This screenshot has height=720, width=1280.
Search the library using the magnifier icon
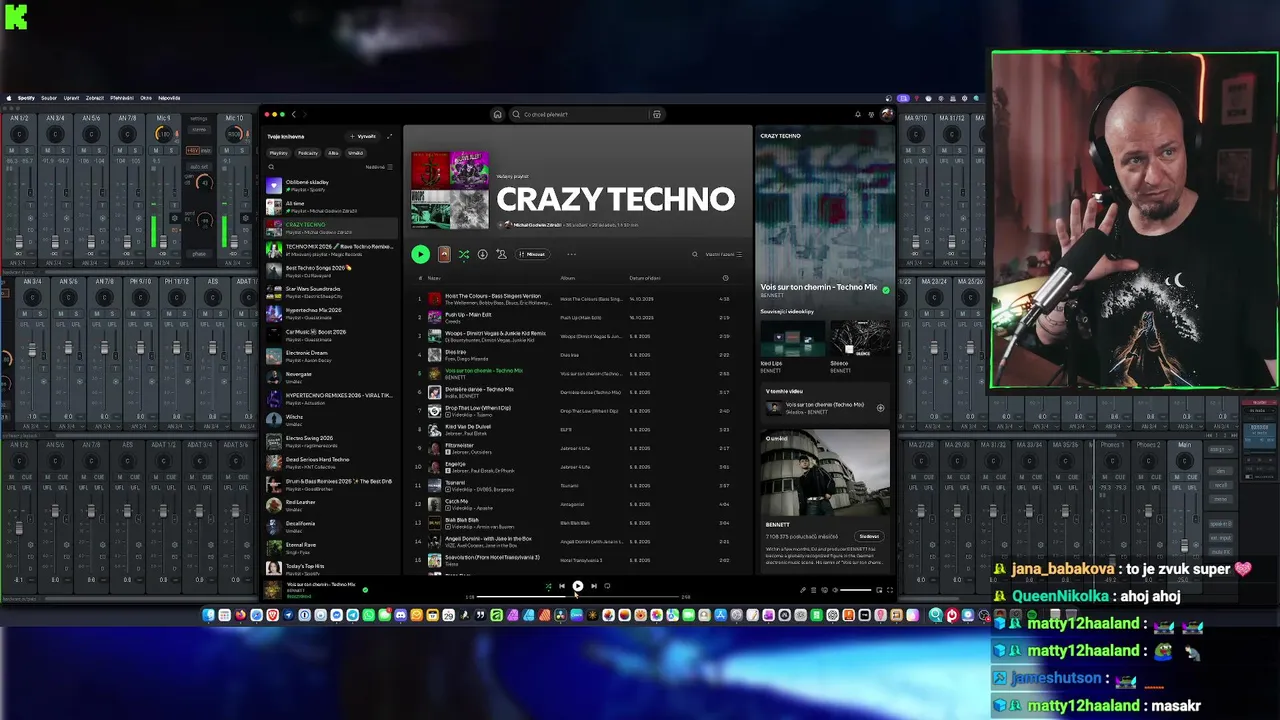click(271, 167)
